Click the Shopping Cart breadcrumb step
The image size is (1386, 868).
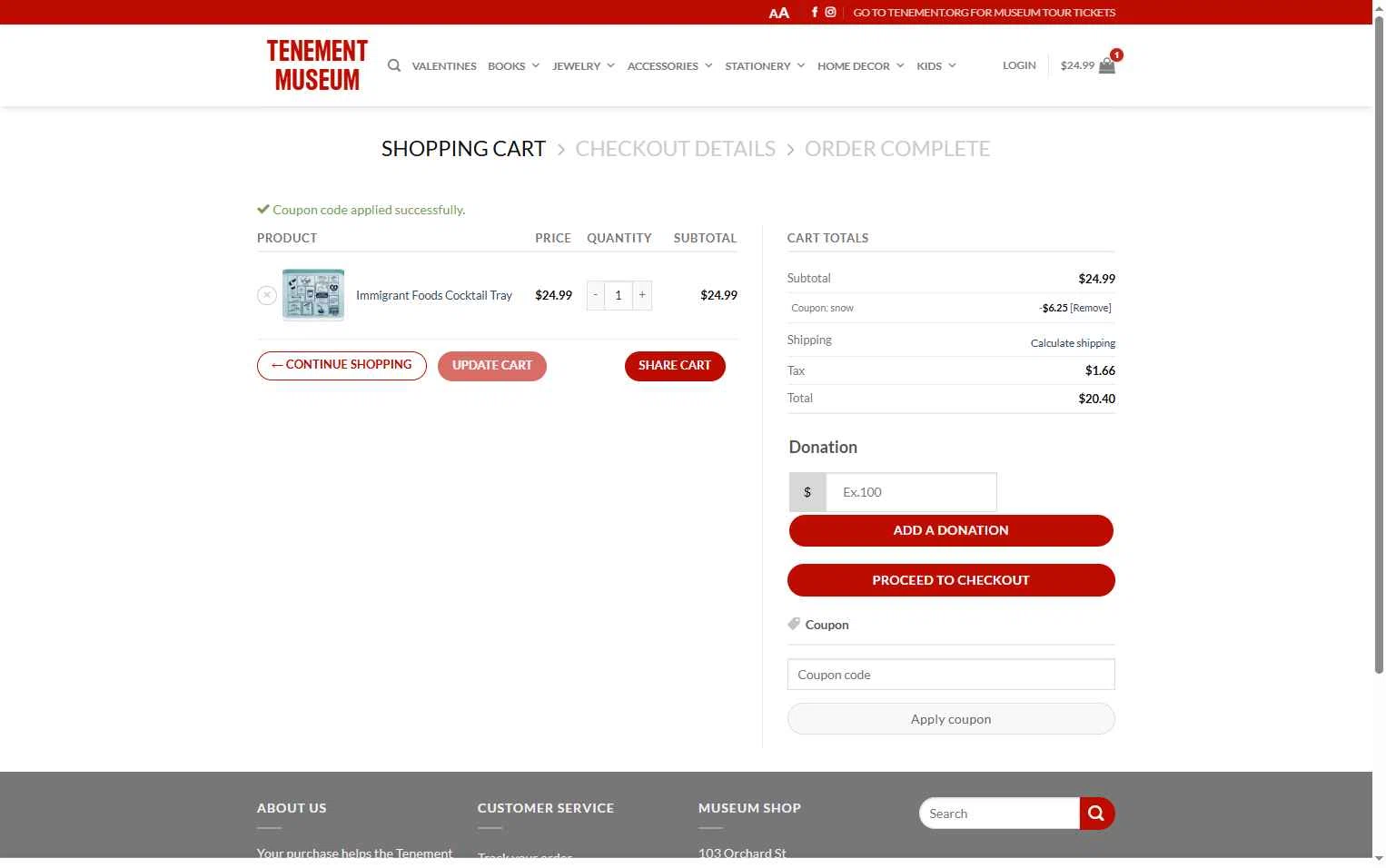coord(463,149)
